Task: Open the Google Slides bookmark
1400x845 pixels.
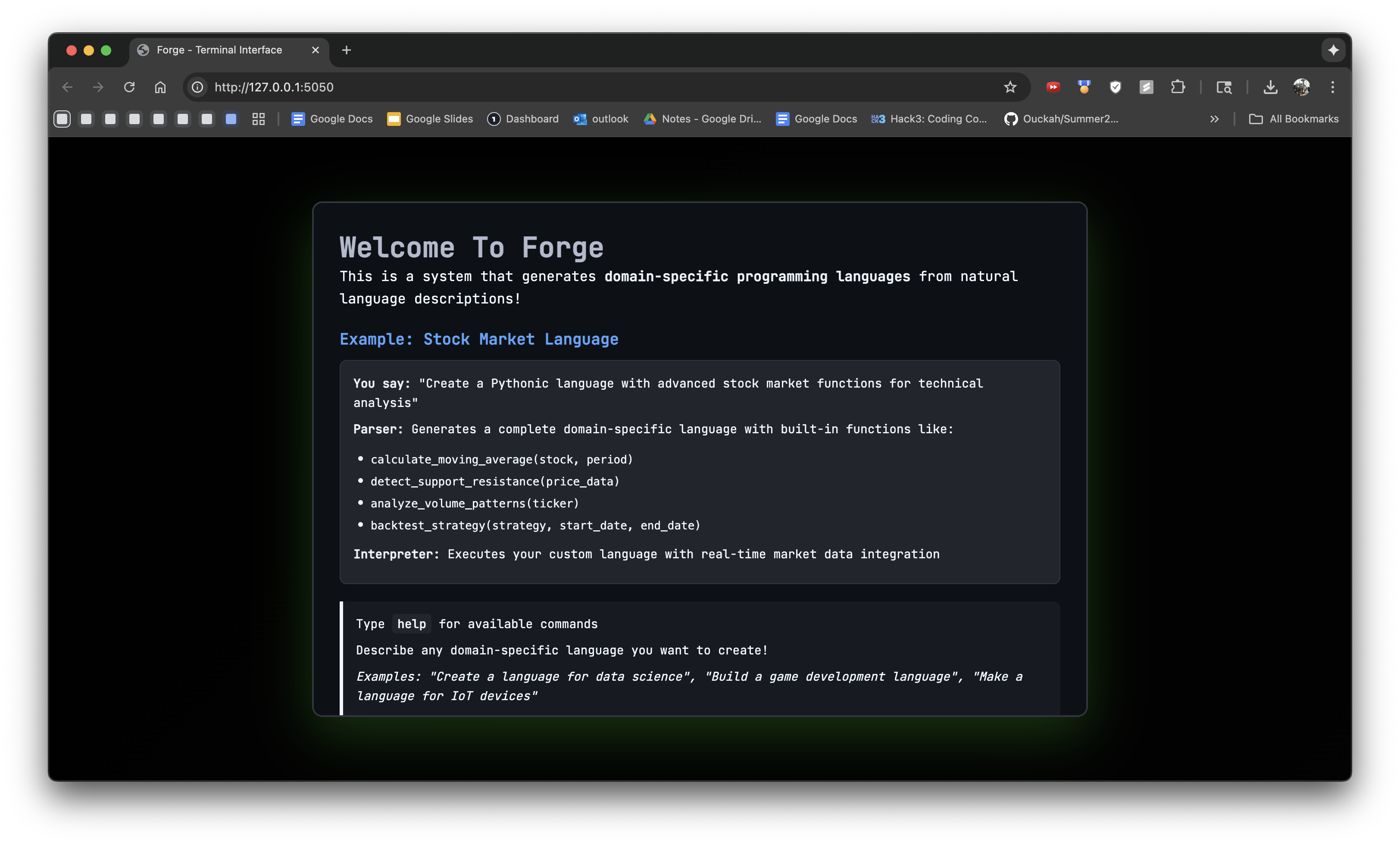Action: pyautogui.click(x=430, y=119)
